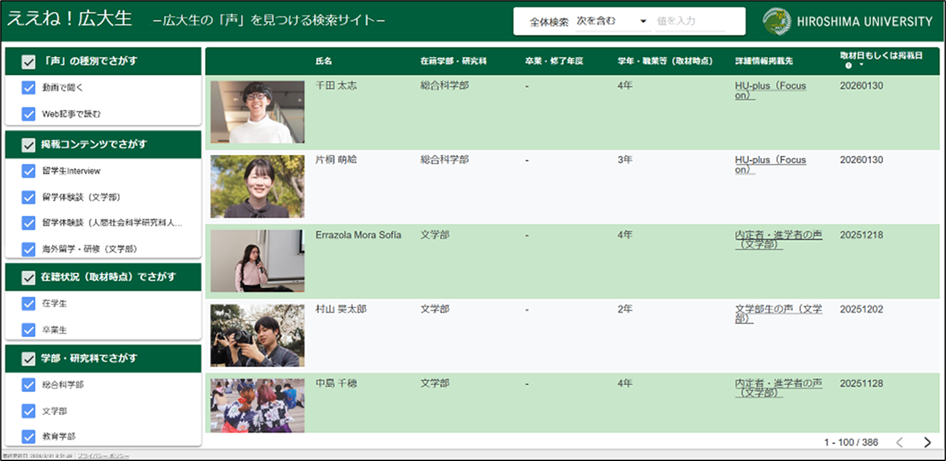Click the 値を入力 search input field

point(698,21)
